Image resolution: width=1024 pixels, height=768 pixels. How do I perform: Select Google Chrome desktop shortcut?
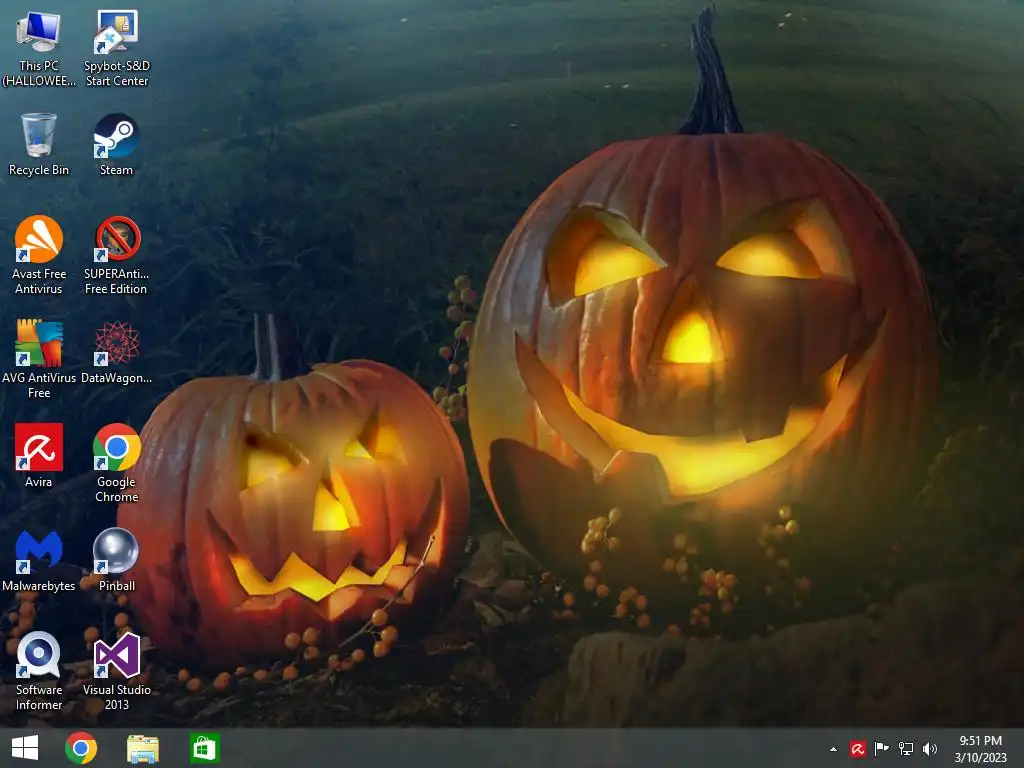[x=116, y=463]
